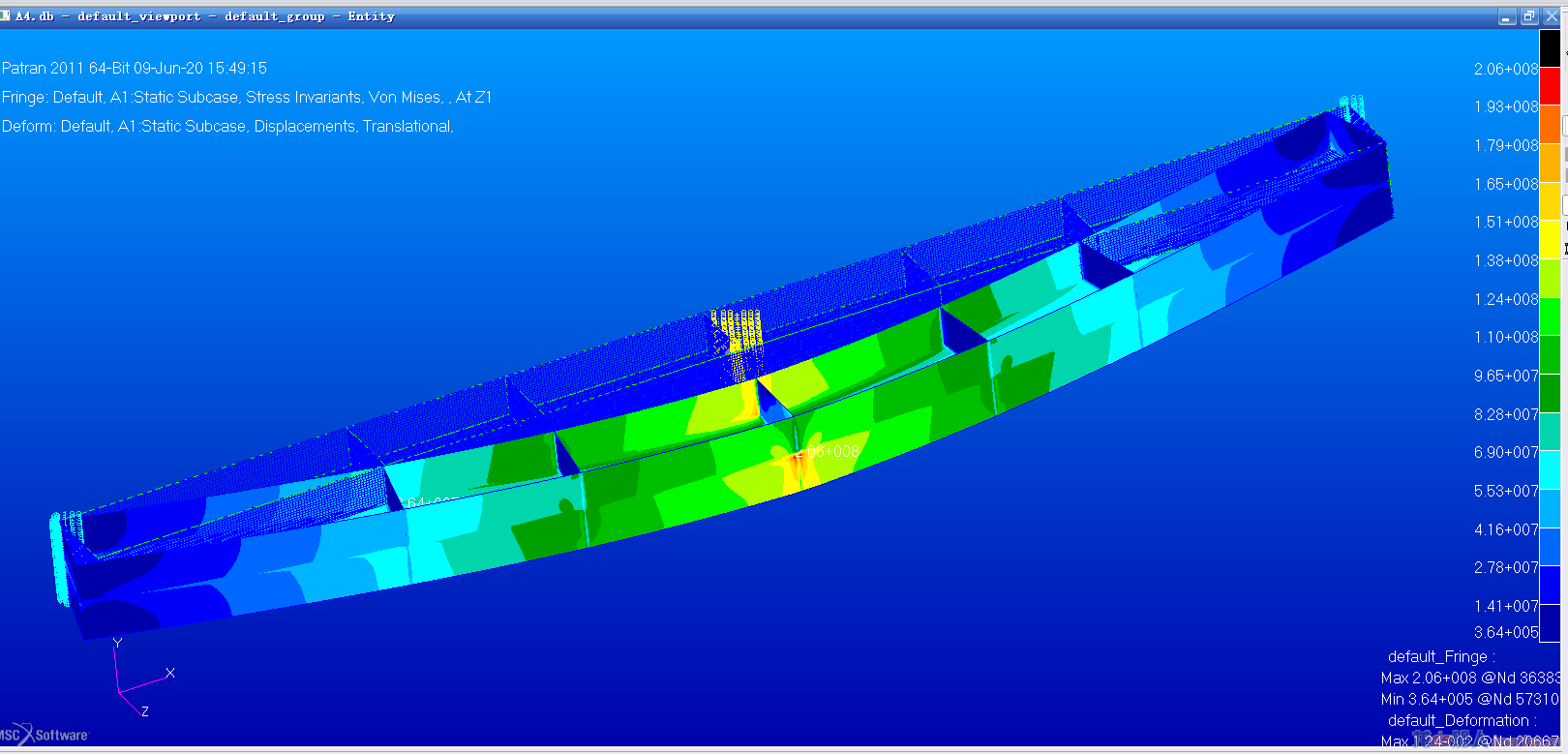Image resolution: width=1568 pixels, height=754 pixels.
Task: Pick teal swatch between 8.28+007 and 6.90+007
Action: coord(1550,431)
